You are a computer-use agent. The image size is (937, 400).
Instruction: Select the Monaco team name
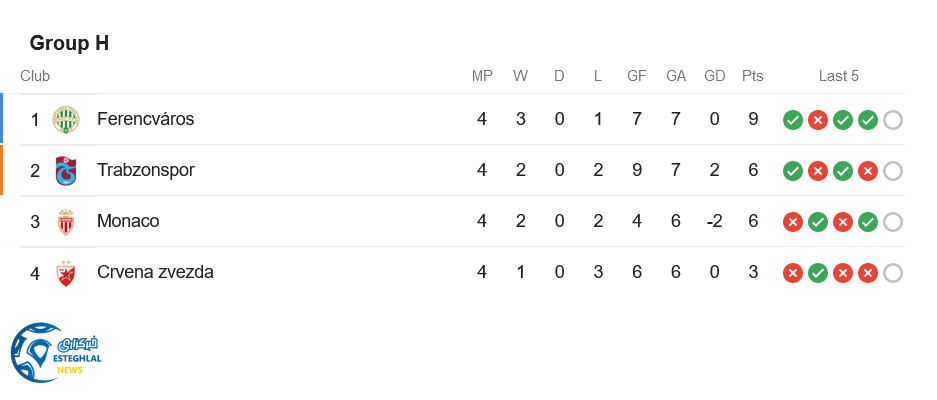pos(128,221)
